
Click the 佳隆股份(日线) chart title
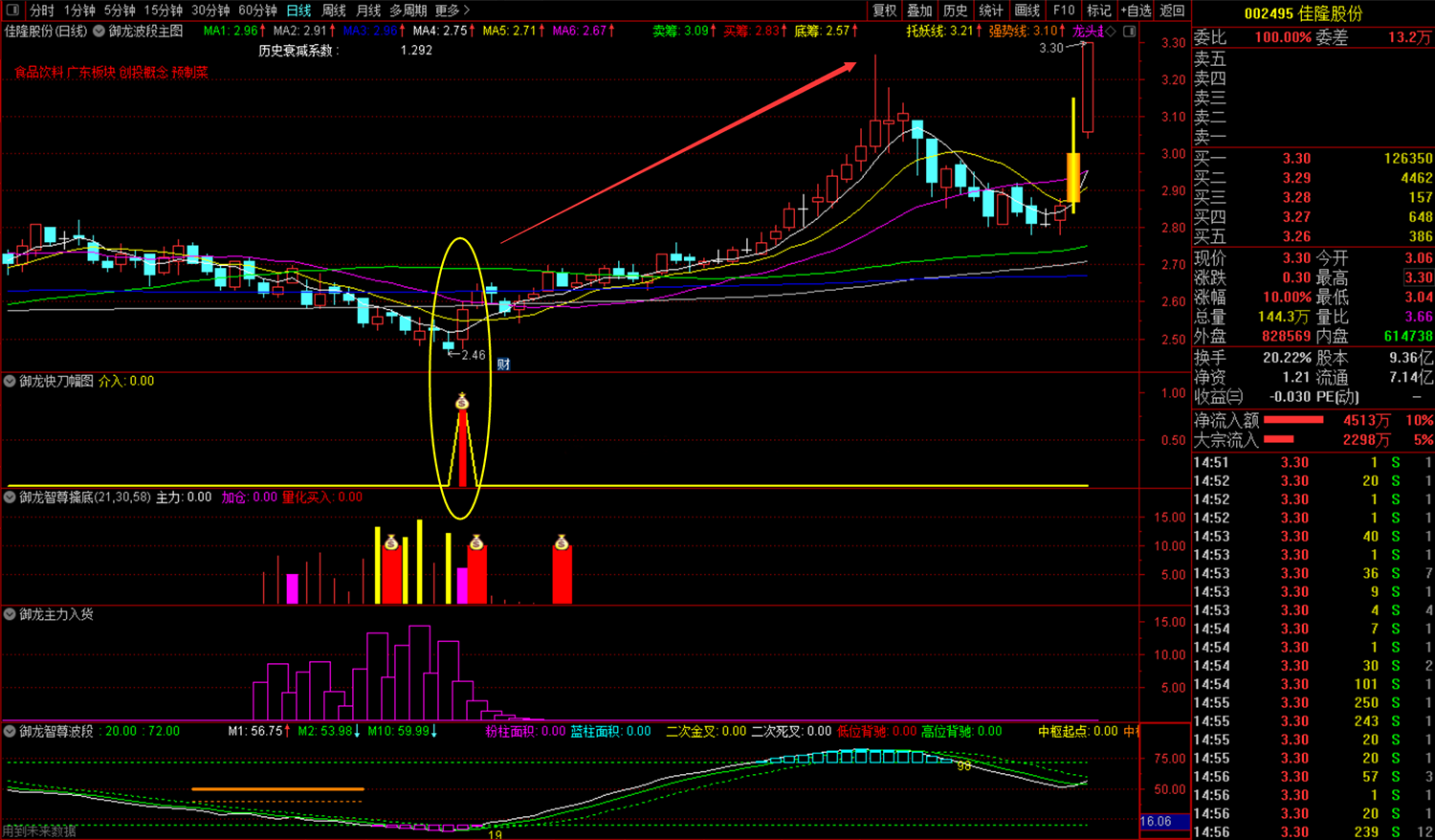(x=46, y=31)
